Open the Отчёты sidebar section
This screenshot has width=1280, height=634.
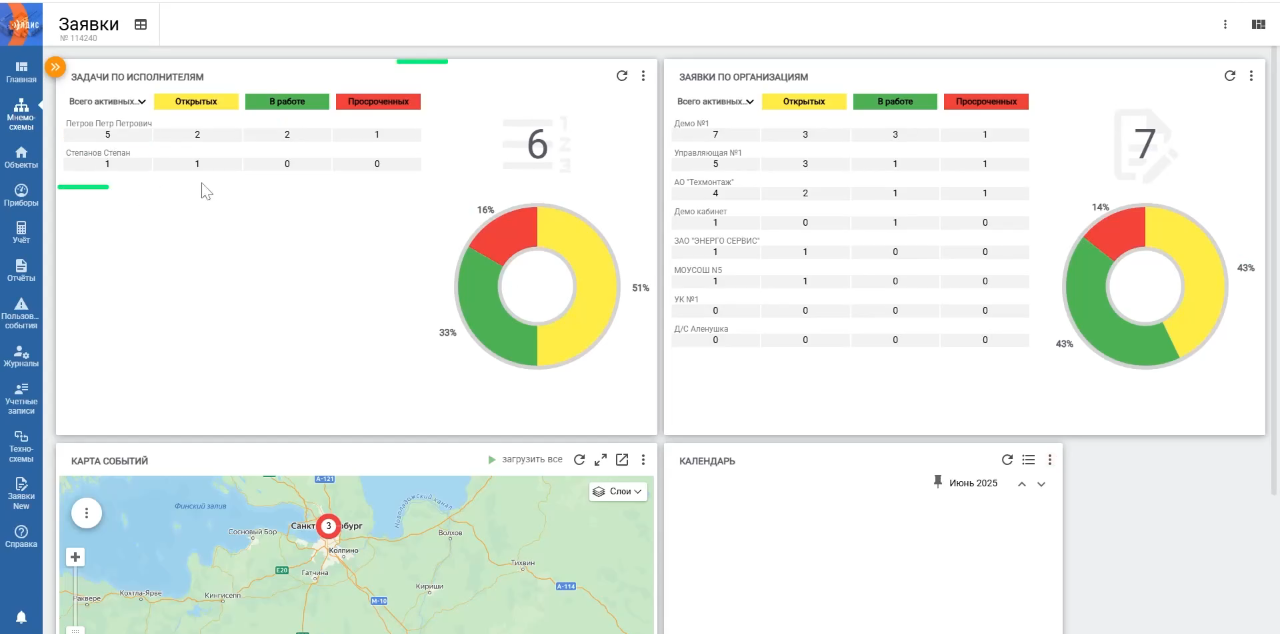(21, 270)
